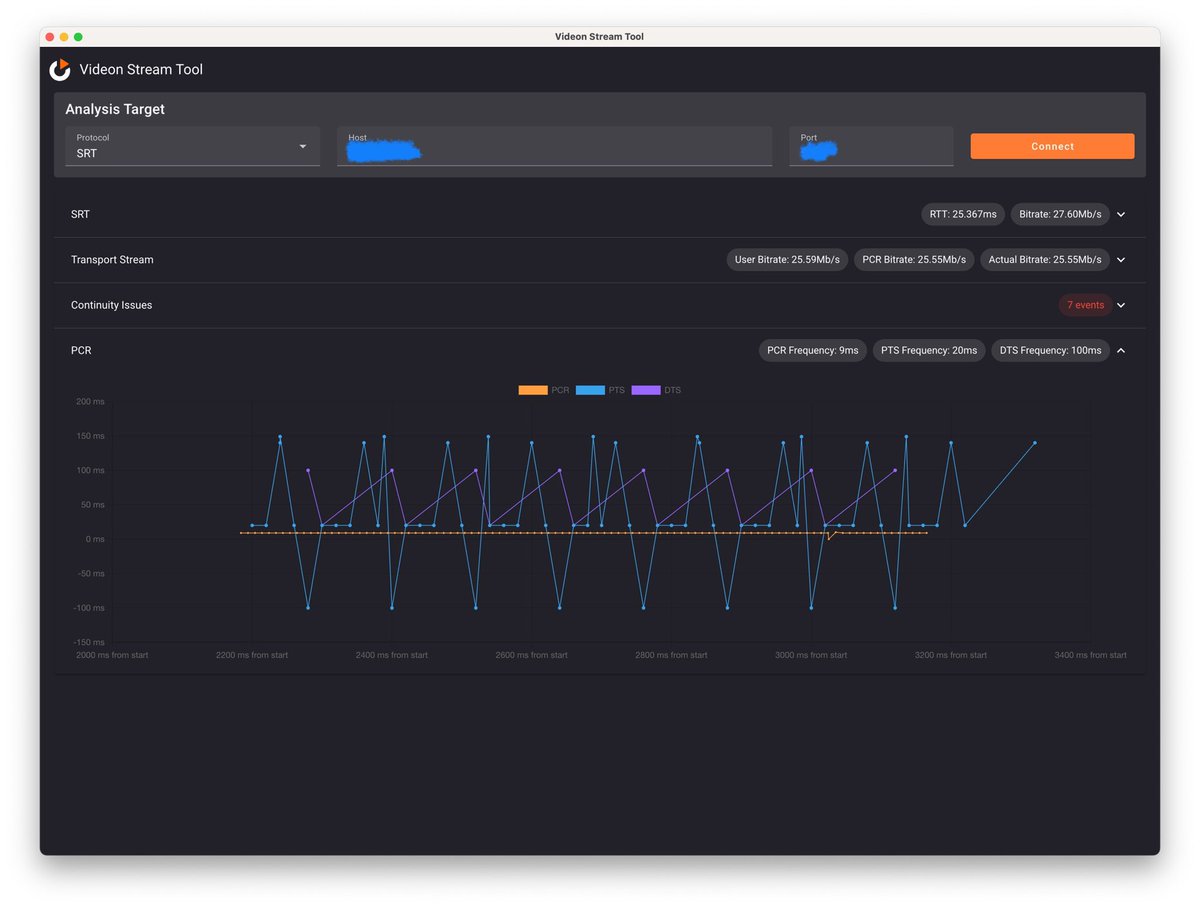
Task: Click the Transport Stream section title
Action: click(x=112, y=260)
